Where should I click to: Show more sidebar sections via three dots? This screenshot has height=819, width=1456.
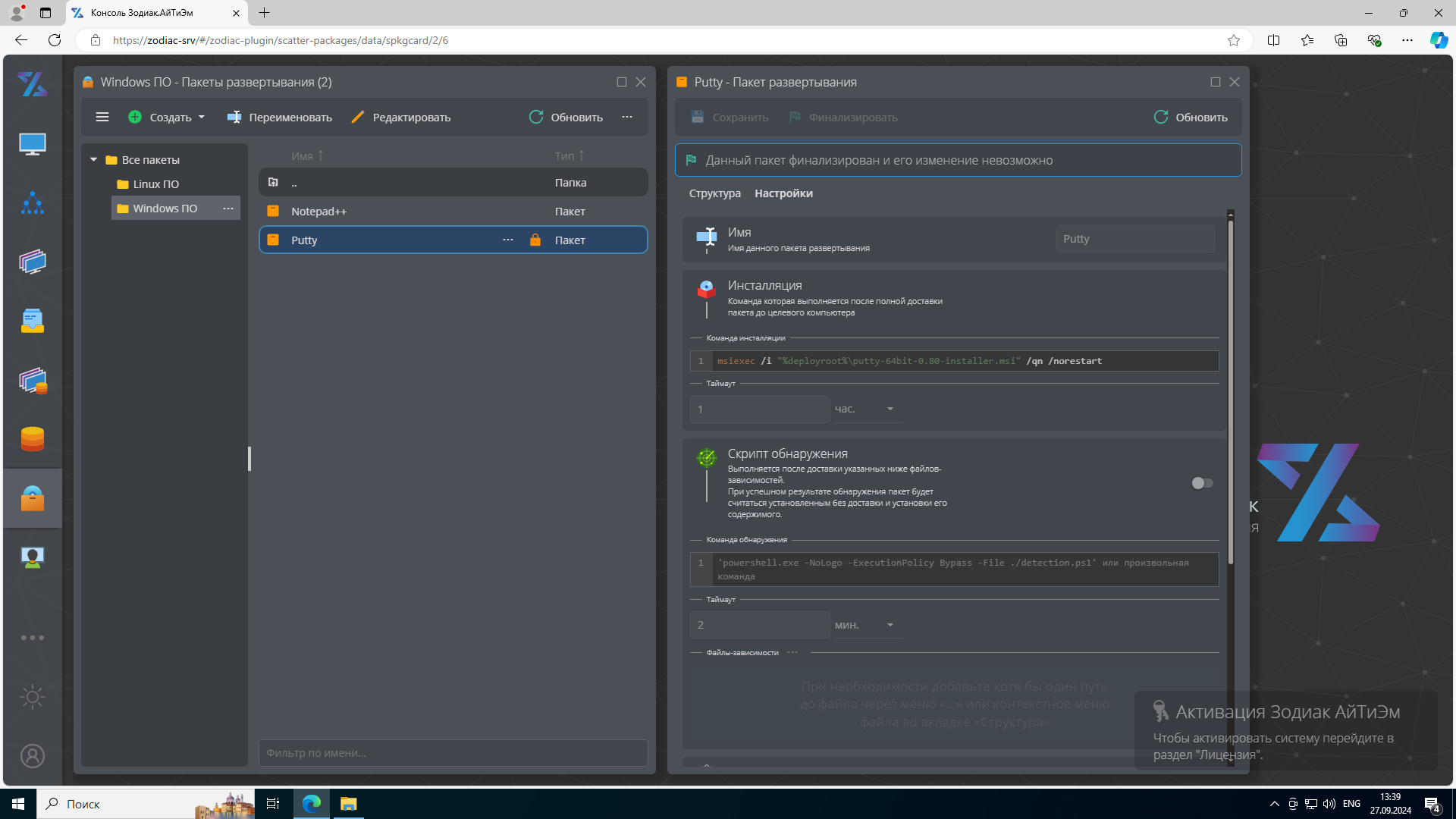(x=33, y=638)
